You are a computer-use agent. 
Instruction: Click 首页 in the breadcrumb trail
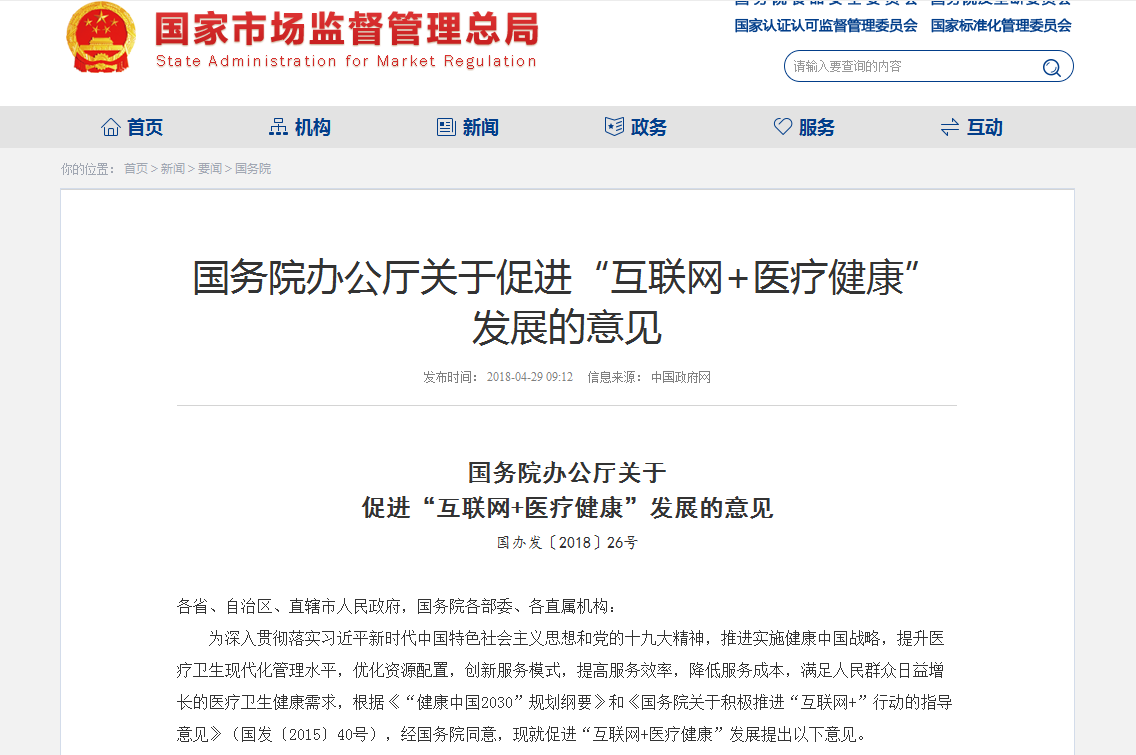tap(136, 169)
